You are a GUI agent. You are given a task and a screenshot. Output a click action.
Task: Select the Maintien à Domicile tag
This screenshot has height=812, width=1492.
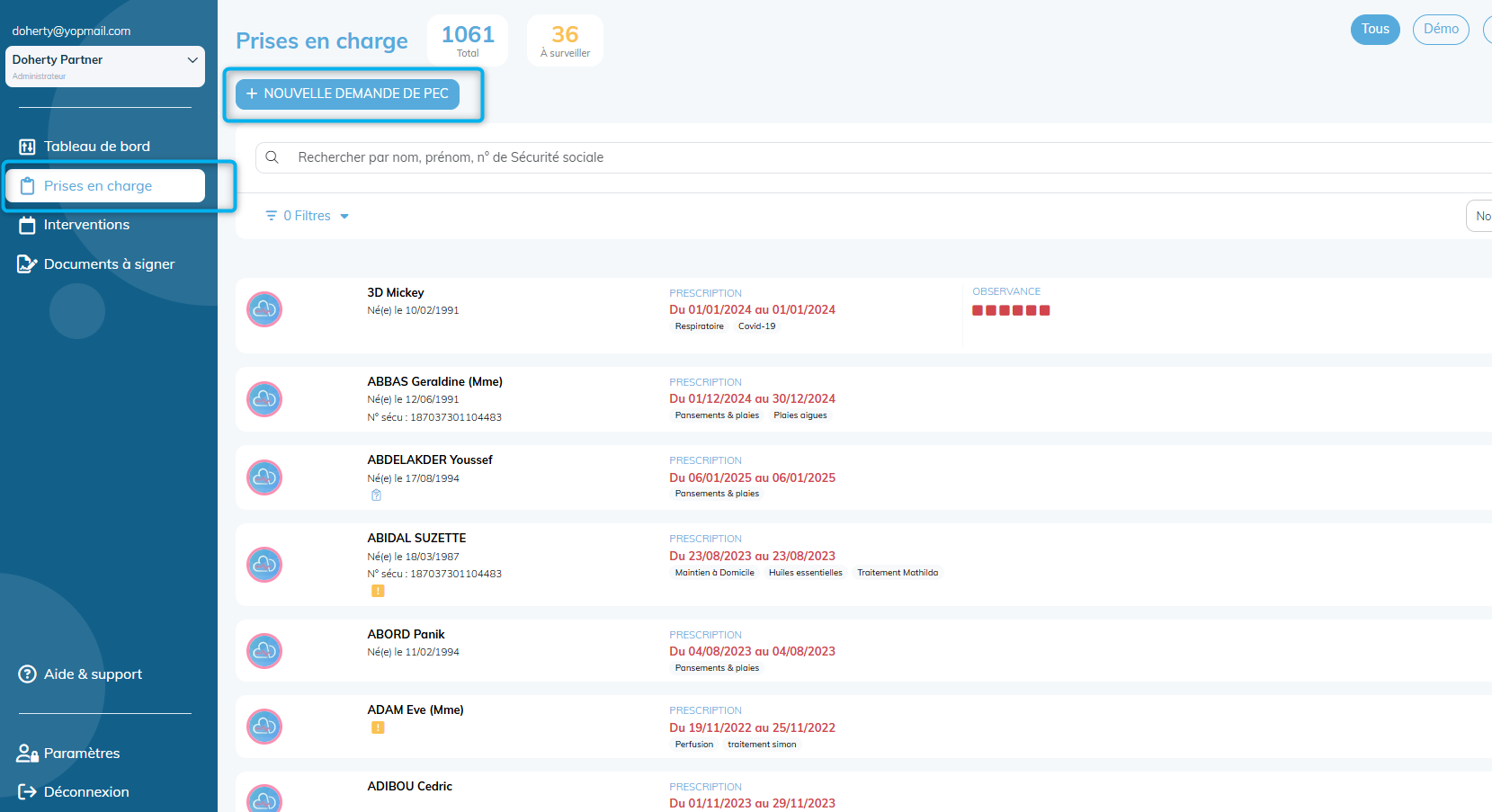click(715, 573)
